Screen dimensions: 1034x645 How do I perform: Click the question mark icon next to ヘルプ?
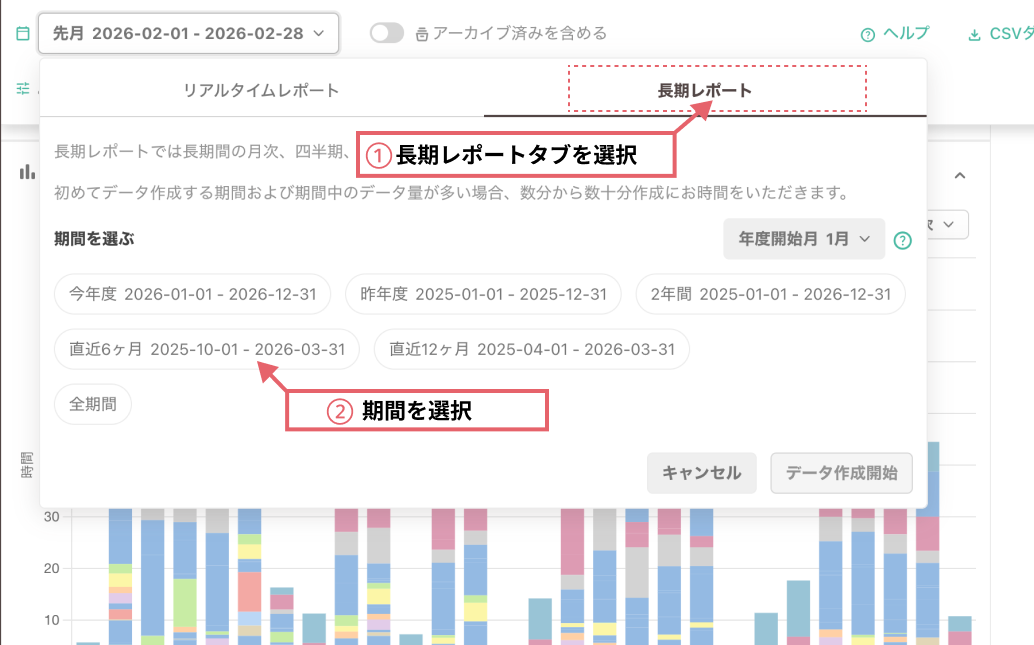868,33
